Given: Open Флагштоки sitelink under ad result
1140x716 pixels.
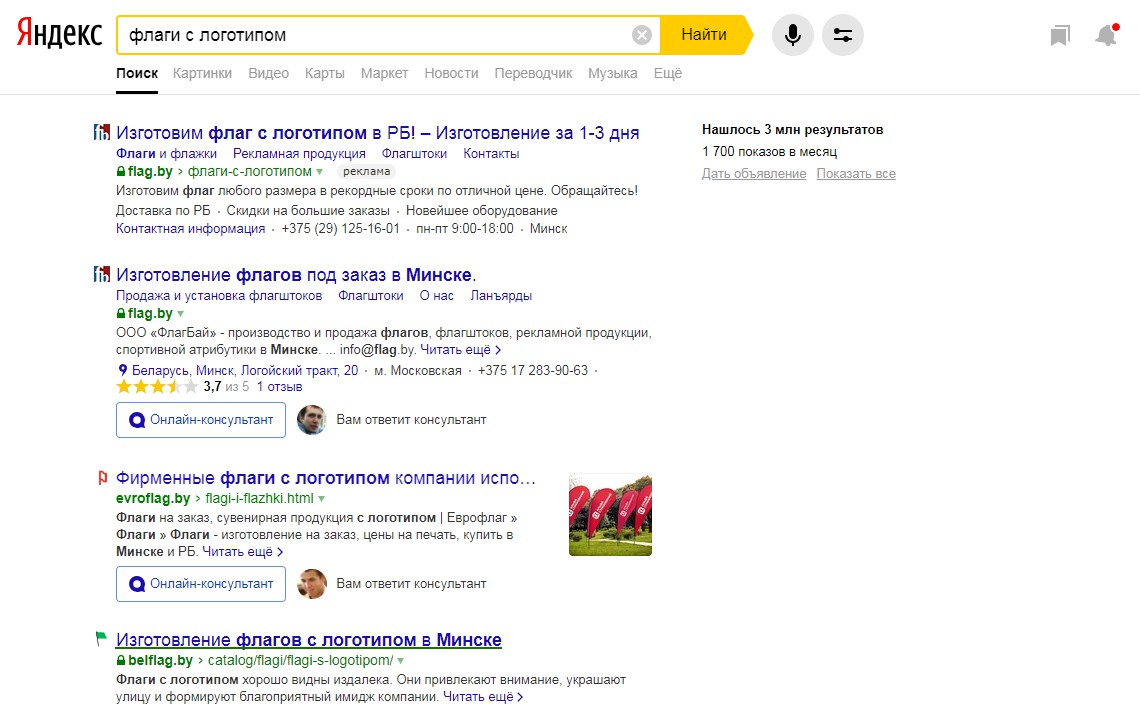Looking at the screenshot, I should [414, 153].
